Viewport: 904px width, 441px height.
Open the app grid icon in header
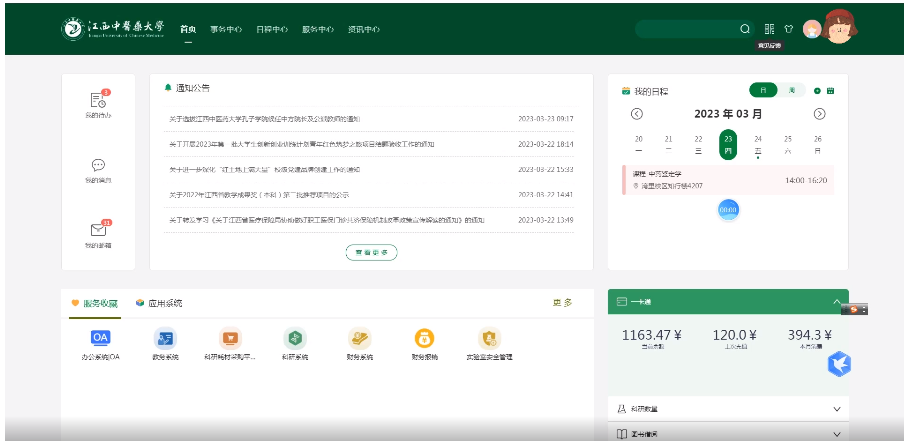point(769,29)
